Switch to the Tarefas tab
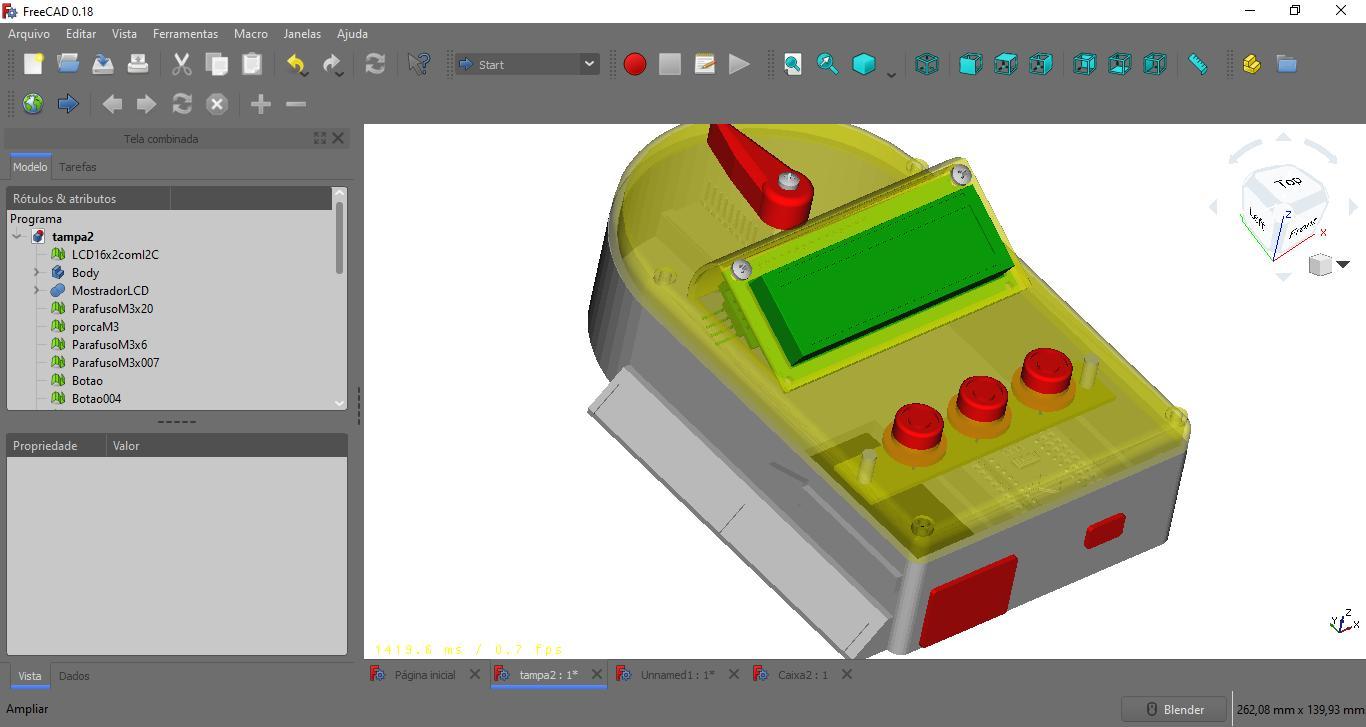Screen dimensions: 1366x727 78,167
